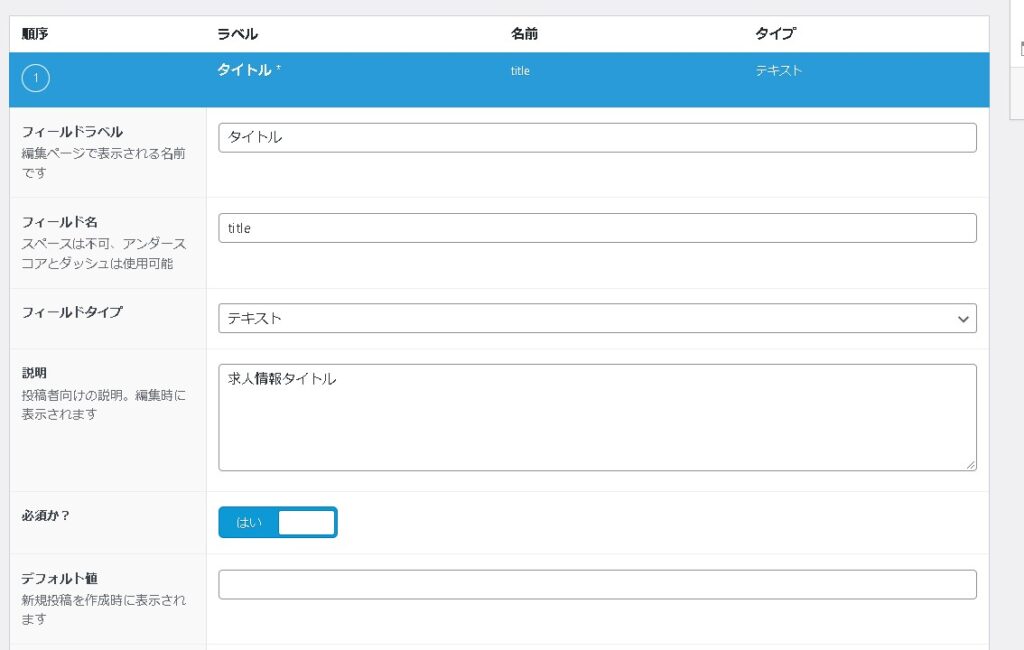Toggle the 必須か？ switch

[278, 522]
